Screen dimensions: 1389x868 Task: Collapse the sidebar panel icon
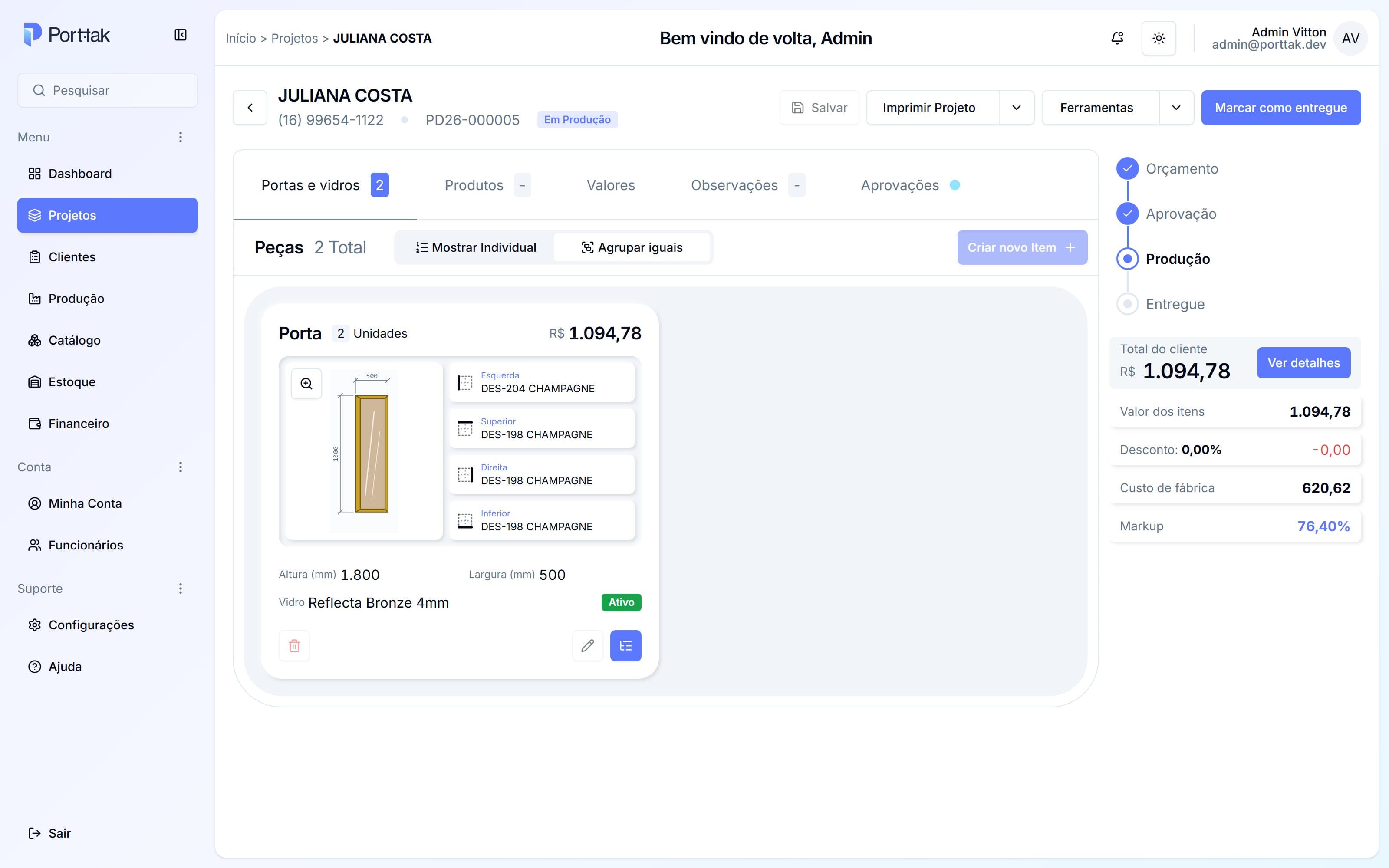pyautogui.click(x=180, y=35)
